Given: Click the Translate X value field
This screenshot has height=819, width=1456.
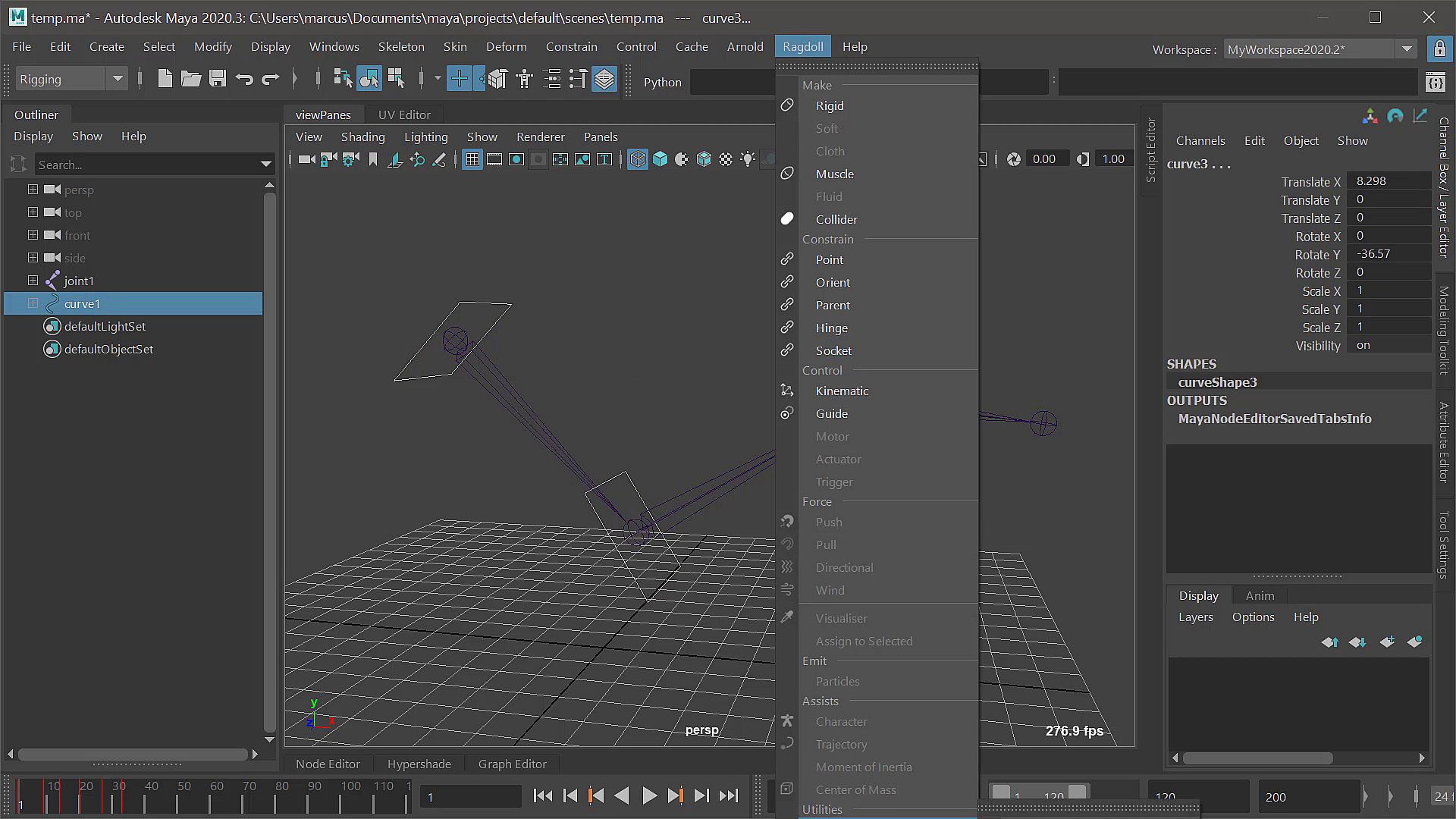Looking at the screenshot, I should (1388, 181).
